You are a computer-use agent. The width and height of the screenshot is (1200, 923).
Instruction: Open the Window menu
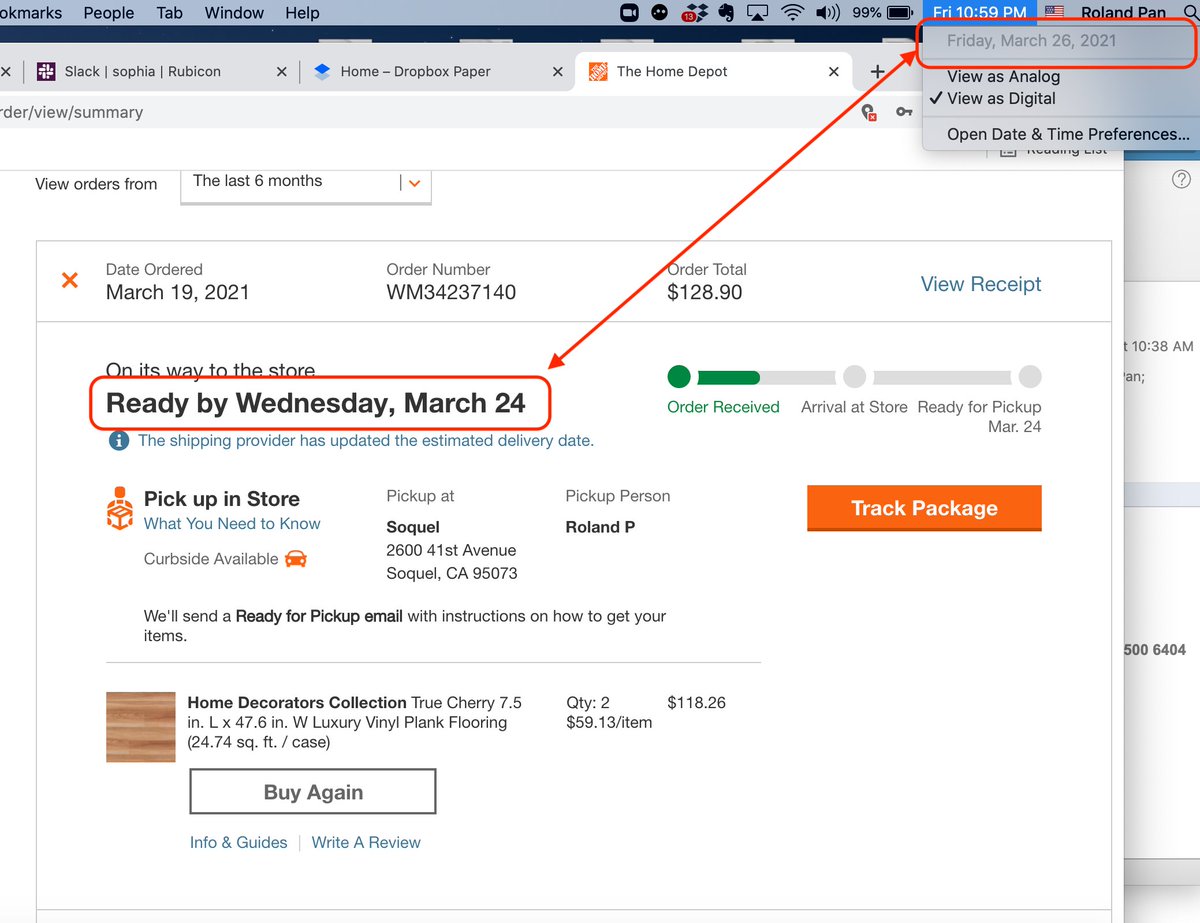[x=234, y=13]
